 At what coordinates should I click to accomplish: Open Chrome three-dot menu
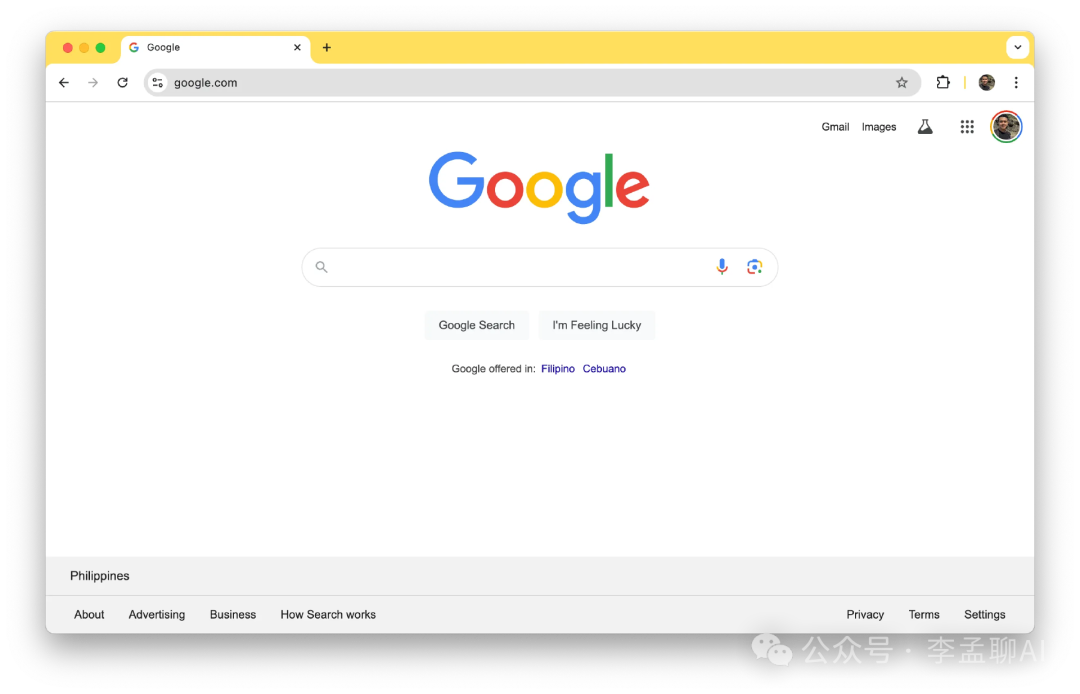tap(1016, 83)
